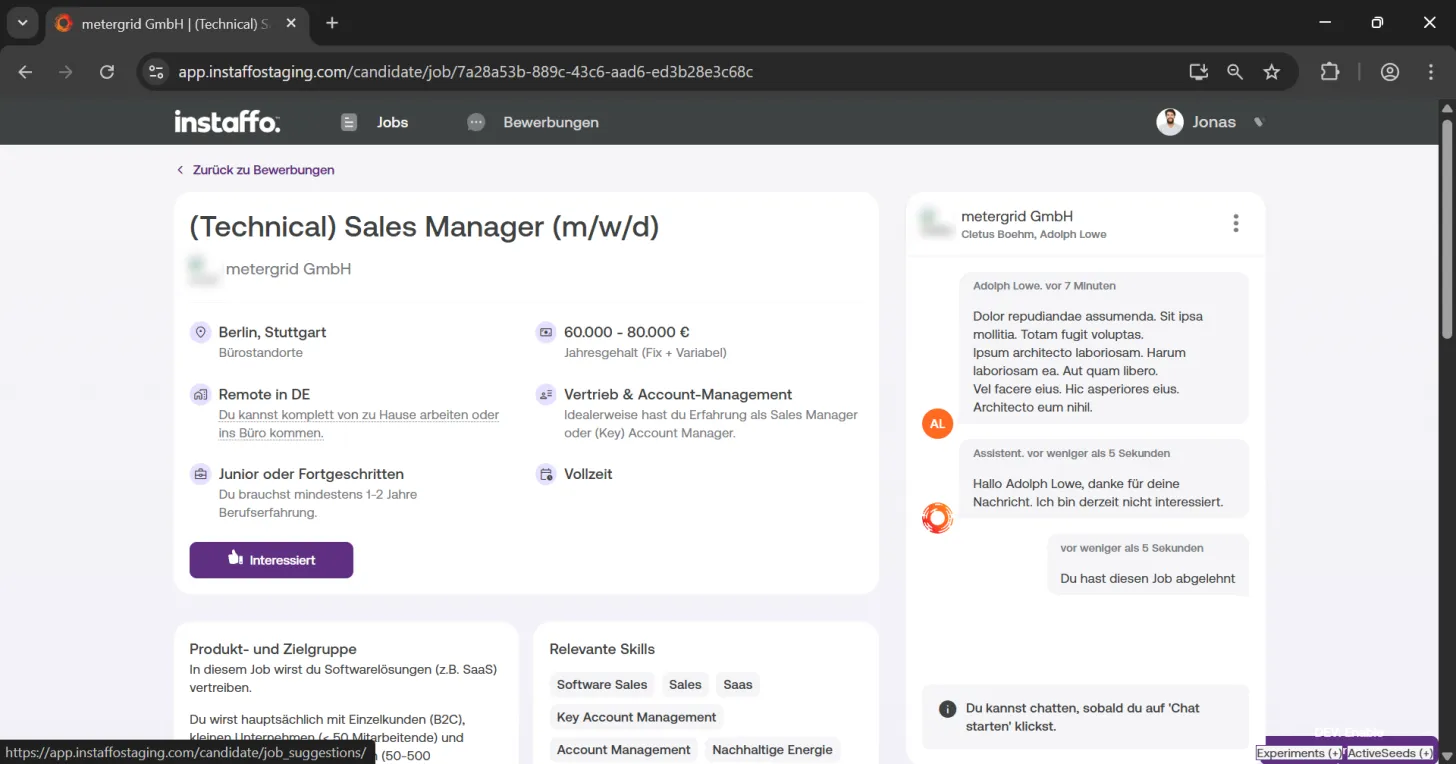Click the orange AL sender avatar

(x=937, y=423)
